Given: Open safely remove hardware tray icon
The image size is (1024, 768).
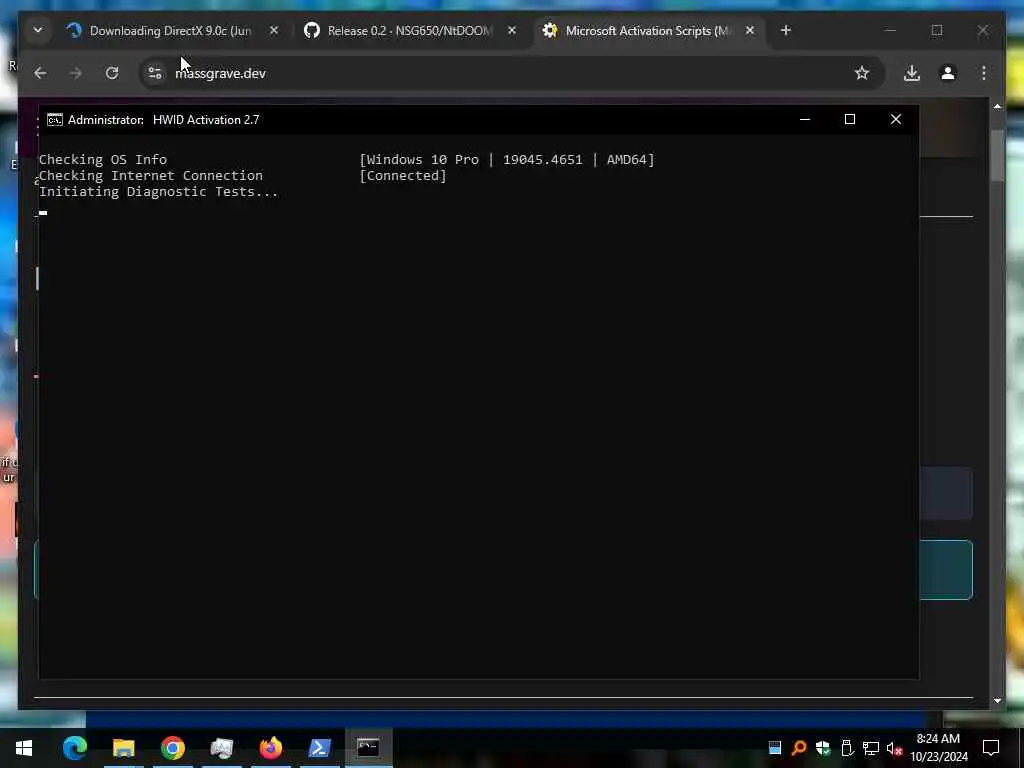Looking at the screenshot, I should point(847,748).
